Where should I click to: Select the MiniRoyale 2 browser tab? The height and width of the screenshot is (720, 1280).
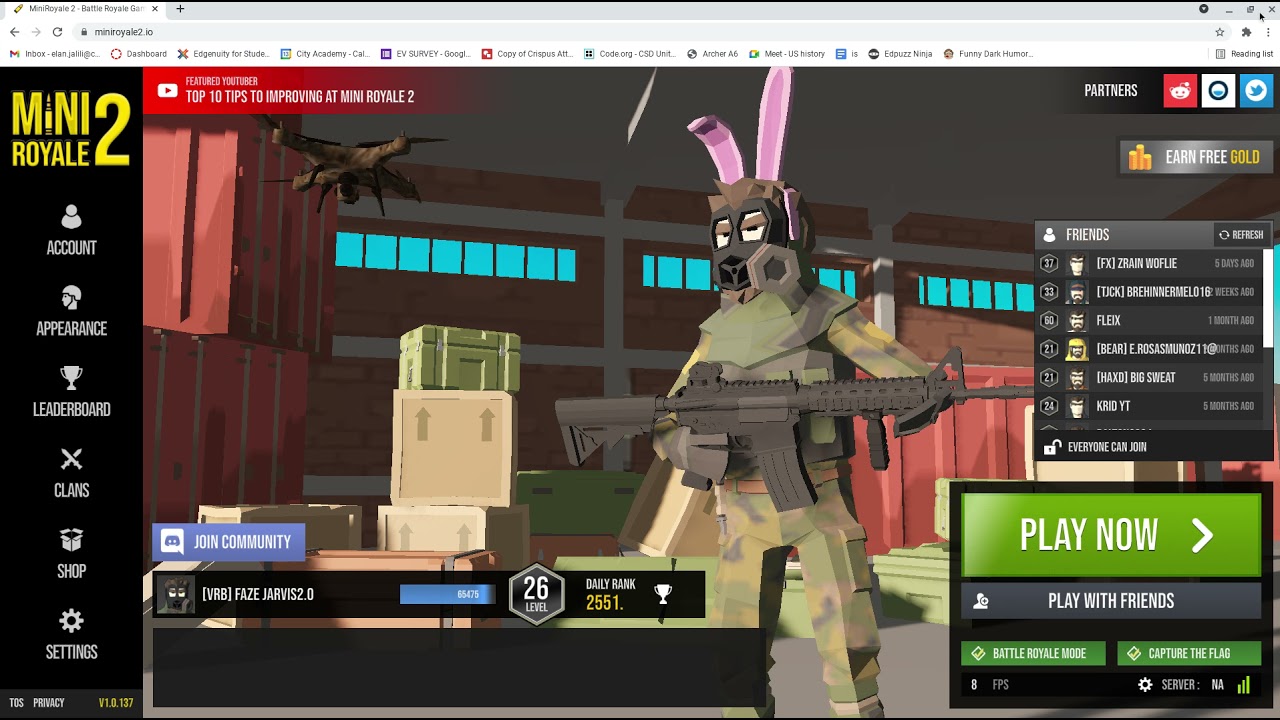point(85,9)
